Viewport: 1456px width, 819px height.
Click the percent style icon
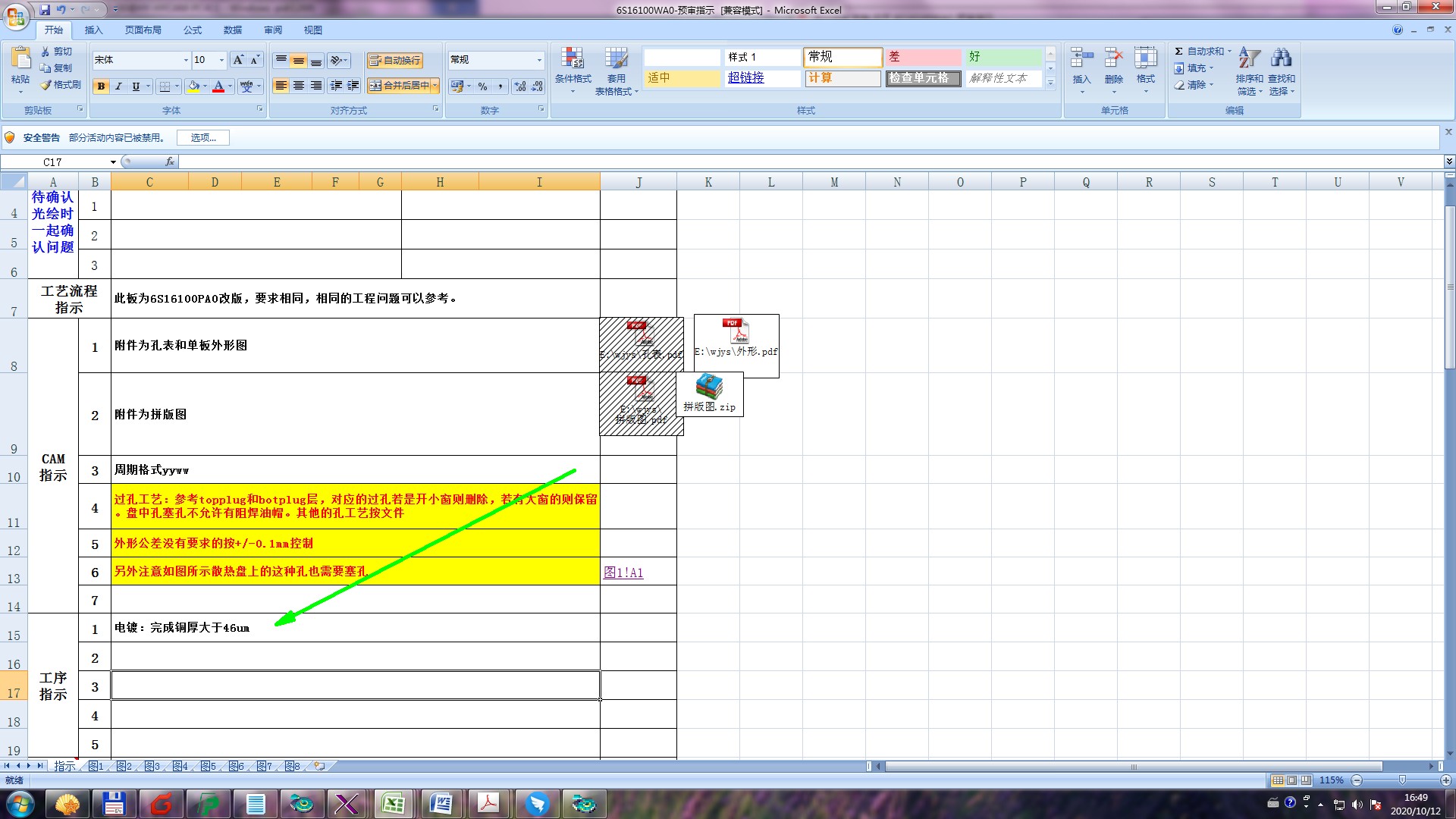(483, 86)
